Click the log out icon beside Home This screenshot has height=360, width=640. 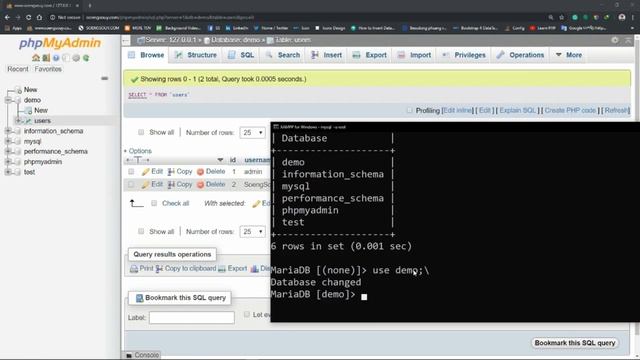(46, 58)
